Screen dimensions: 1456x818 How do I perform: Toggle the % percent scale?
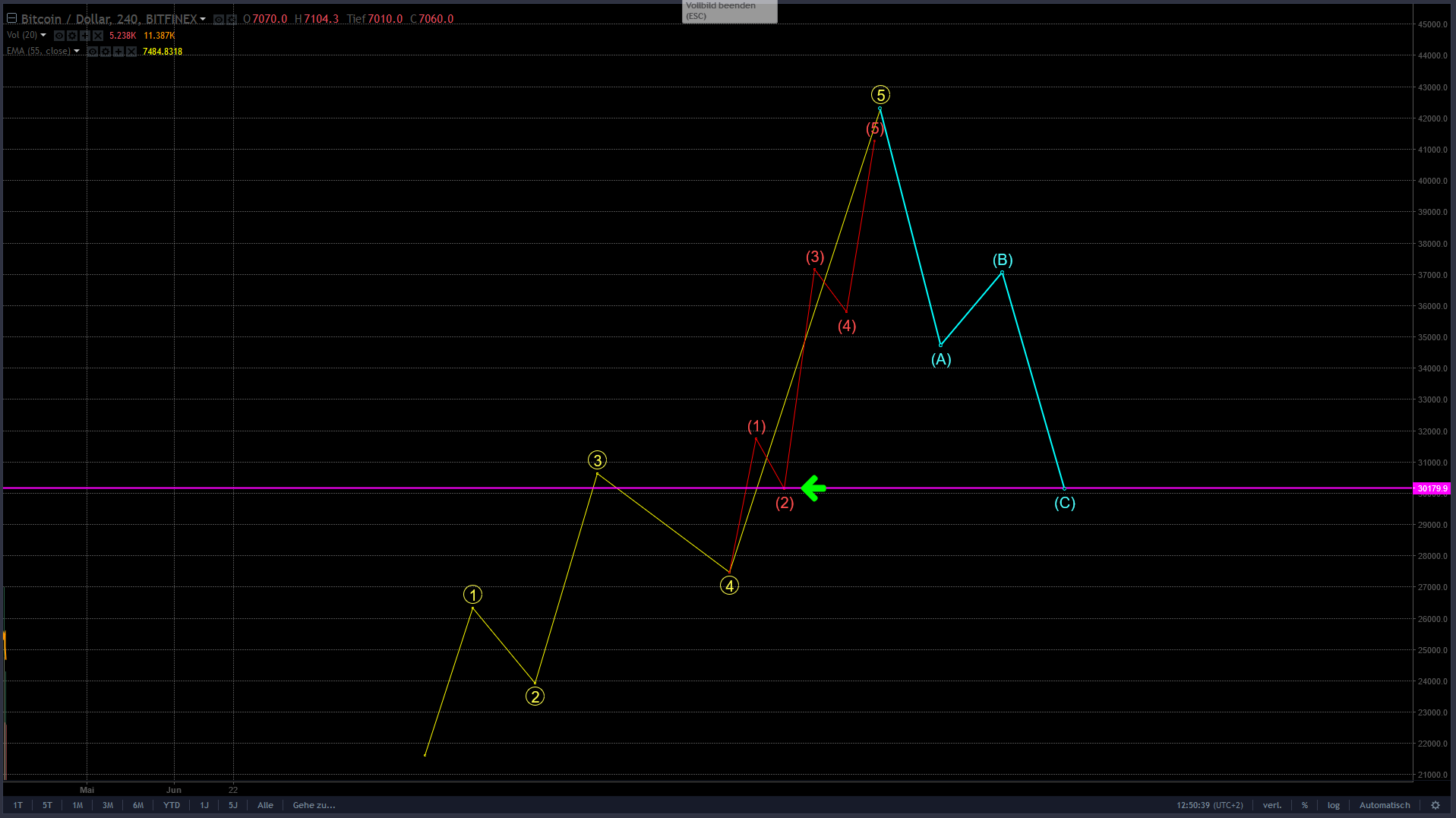point(1305,805)
